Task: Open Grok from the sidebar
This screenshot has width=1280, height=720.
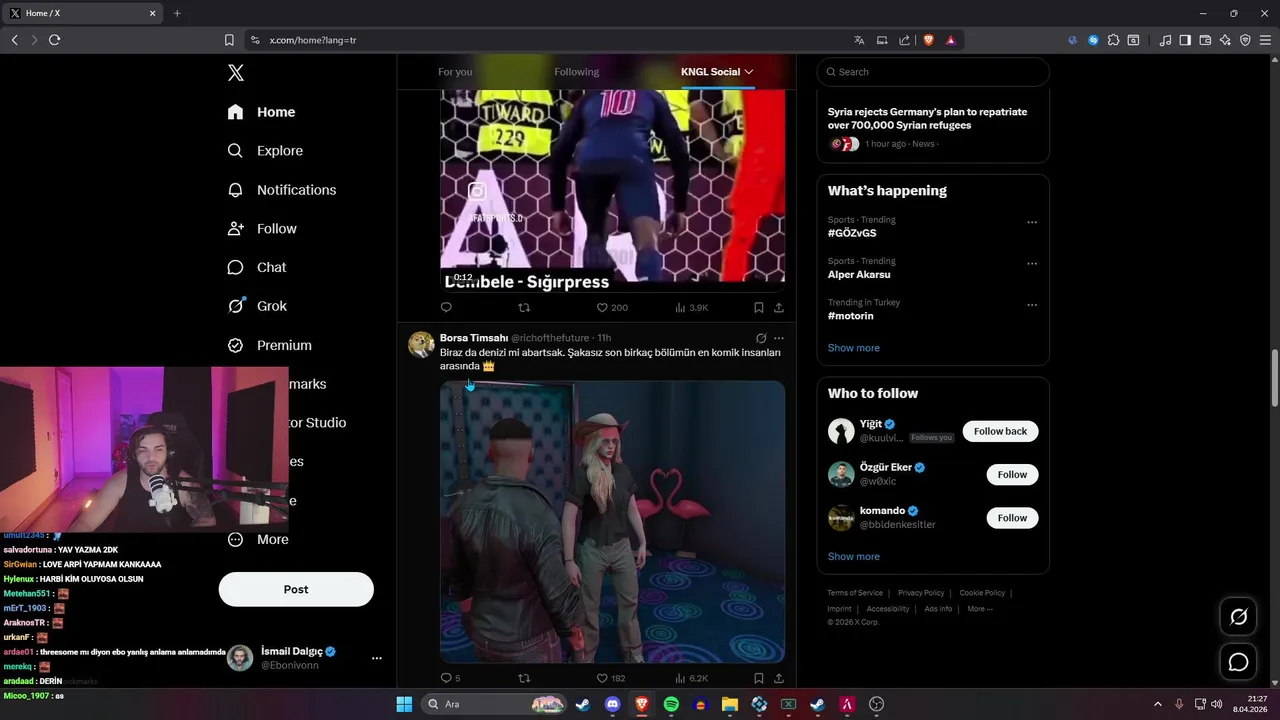Action: pos(257,306)
